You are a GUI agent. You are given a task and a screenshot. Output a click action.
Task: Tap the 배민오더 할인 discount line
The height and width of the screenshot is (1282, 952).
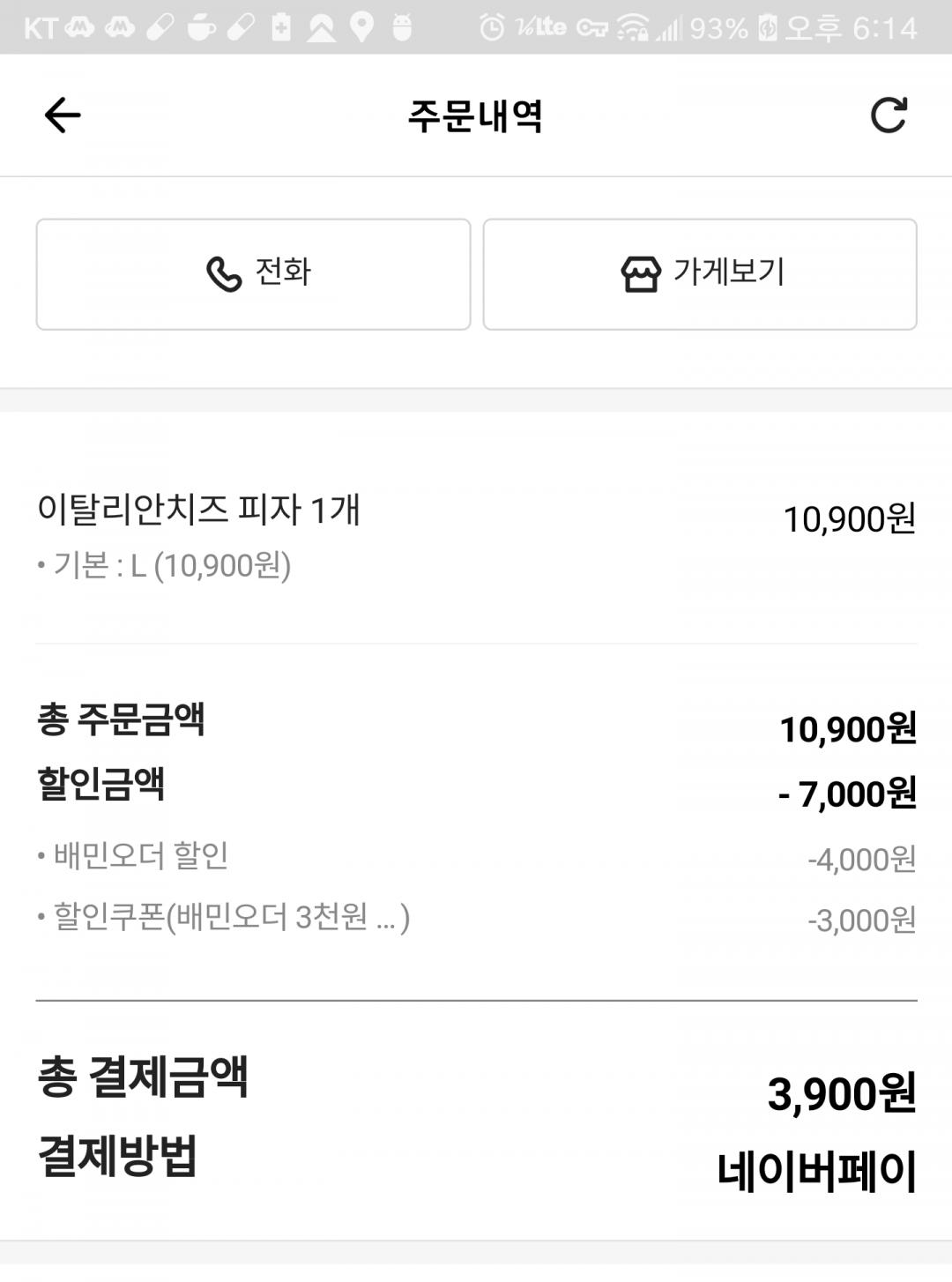[141, 856]
